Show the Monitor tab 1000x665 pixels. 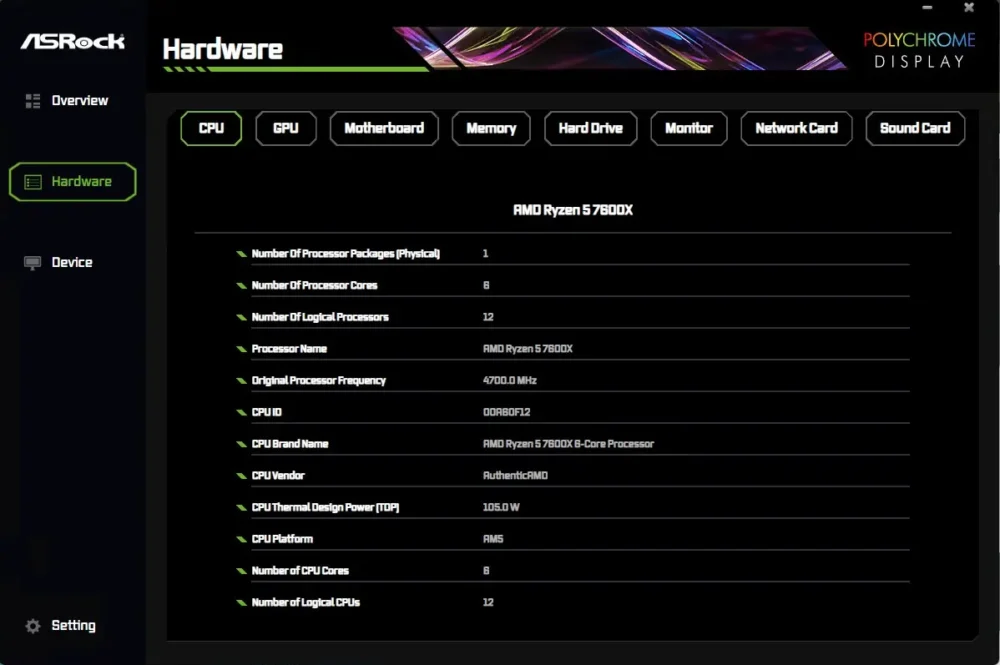click(x=689, y=128)
